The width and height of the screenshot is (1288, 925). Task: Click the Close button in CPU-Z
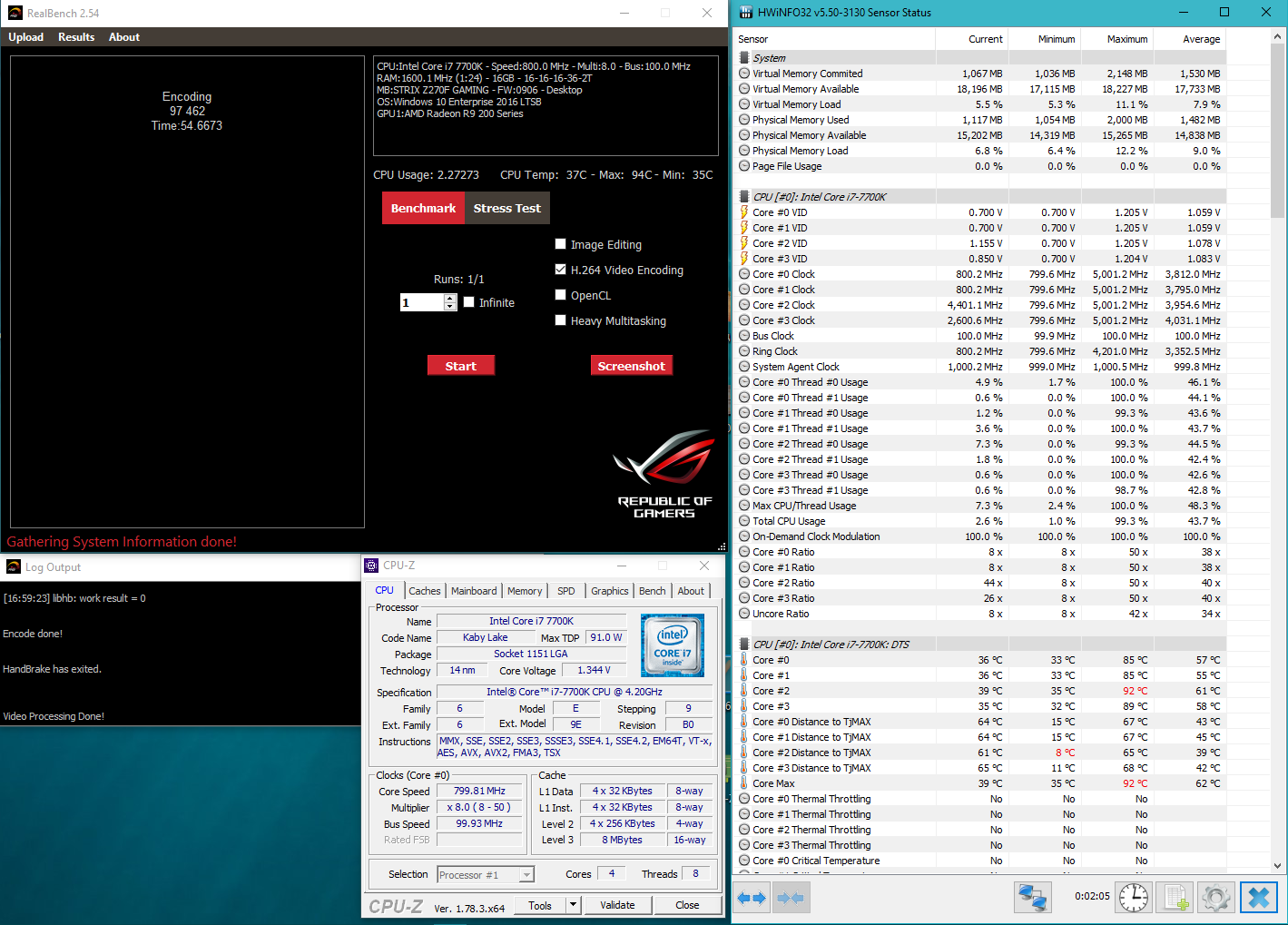pos(687,905)
